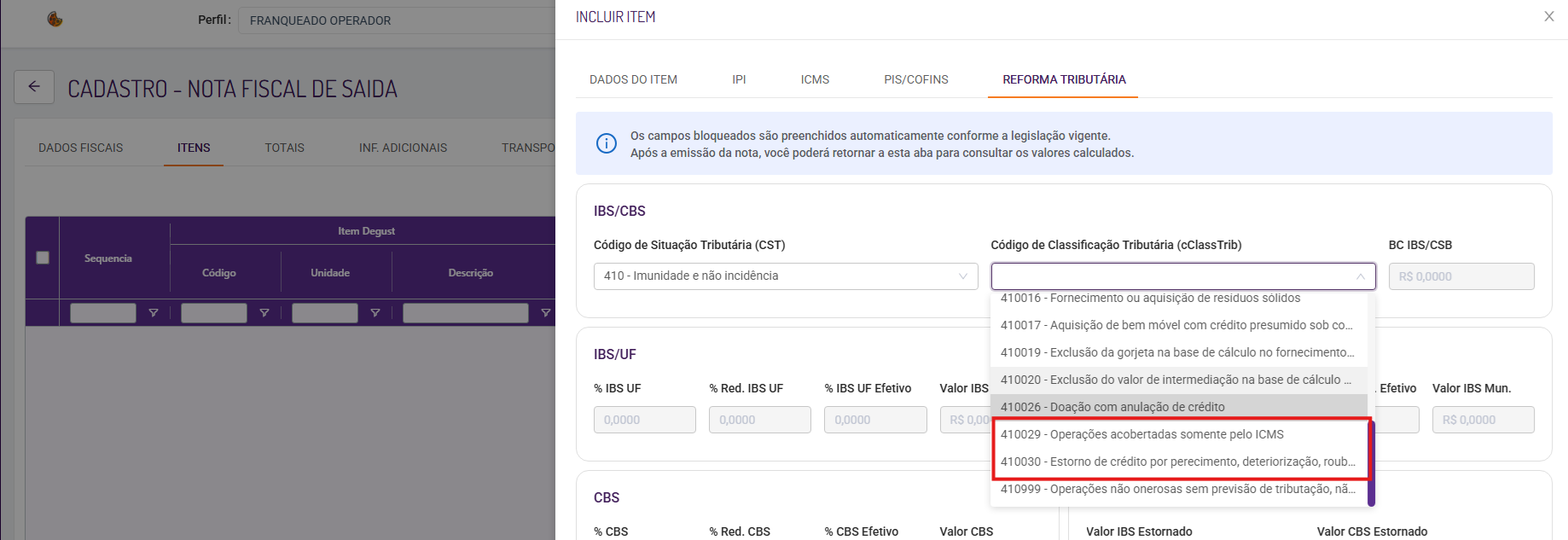Open the ICMS tab
Image resolution: width=1568 pixels, height=540 pixels.
[x=815, y=79]
